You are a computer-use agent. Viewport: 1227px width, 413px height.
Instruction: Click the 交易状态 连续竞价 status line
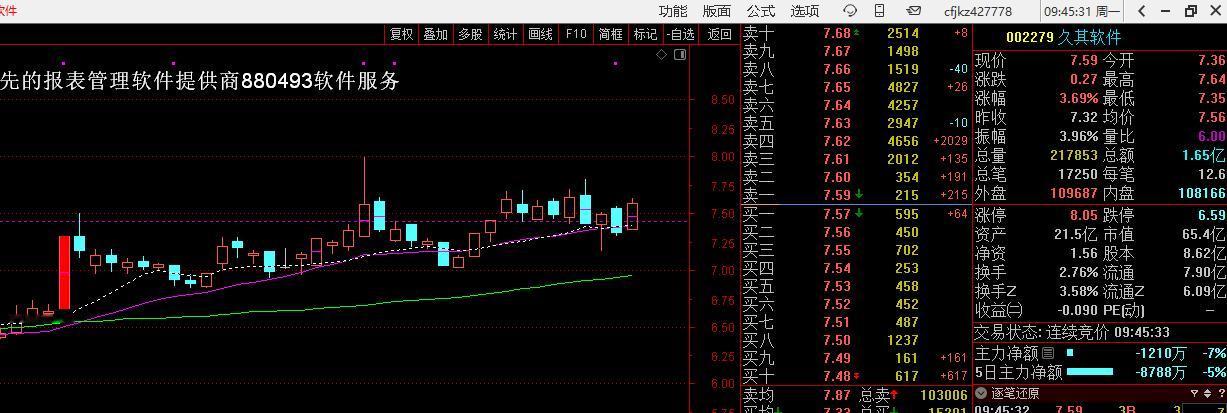(x=1072, y=332)
